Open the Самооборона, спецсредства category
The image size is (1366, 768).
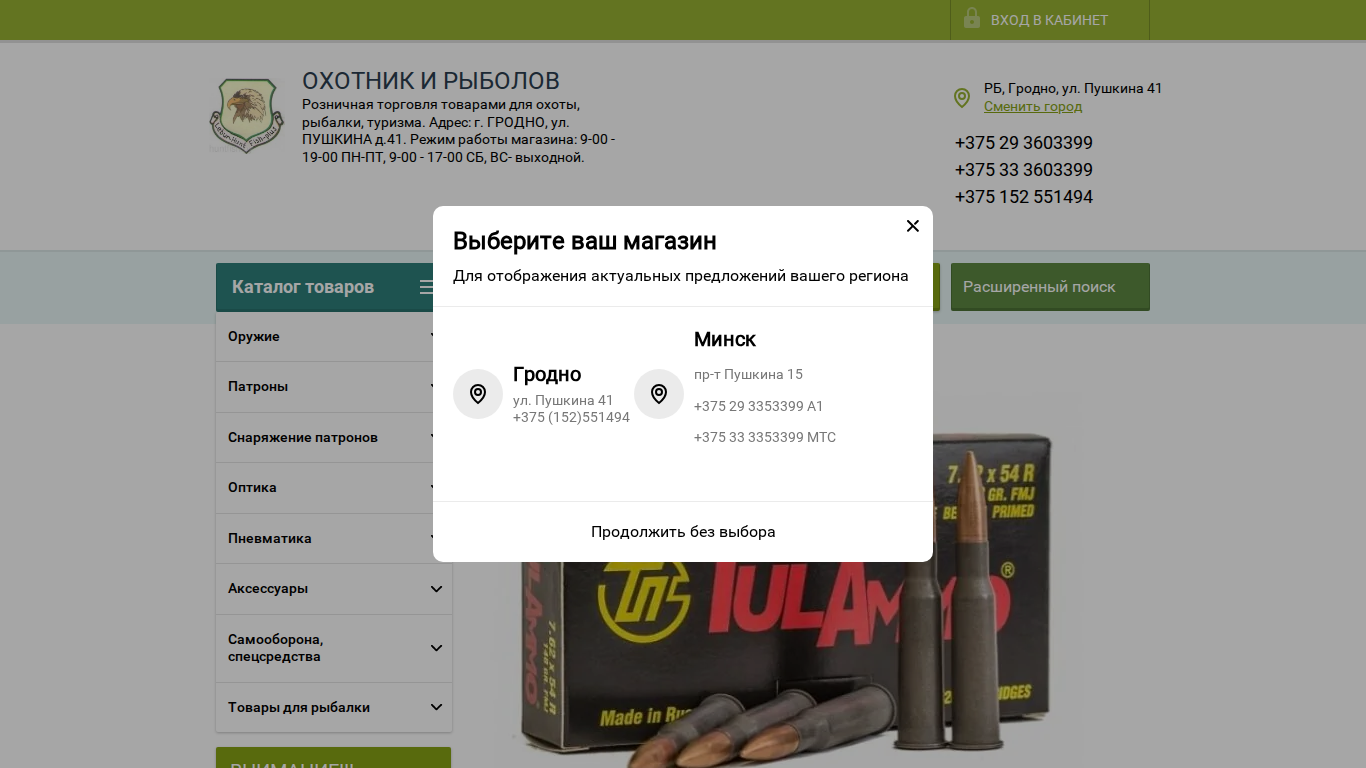click(x=334, y=648)
